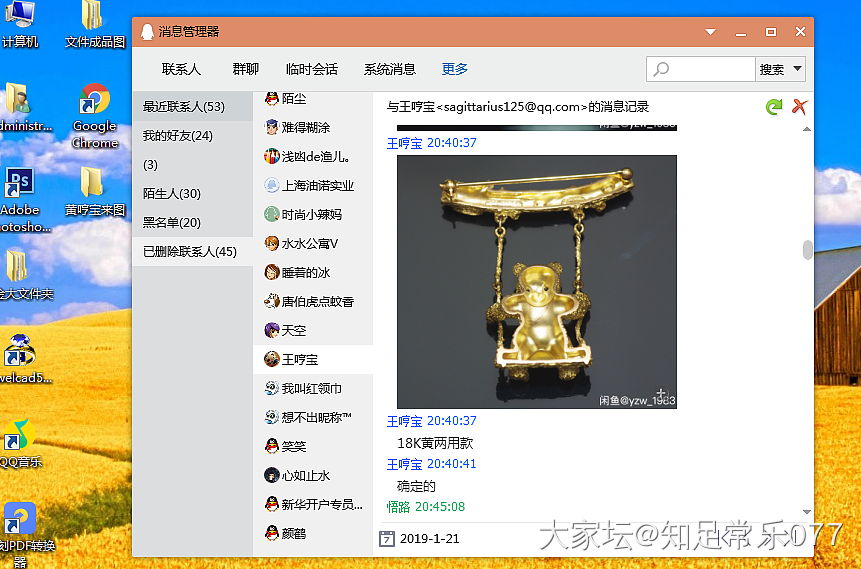This screenshot has height=569, width=861.
Task: Open the 黄哼宝来图 desktop folder
Action: [x=93, y=183]
